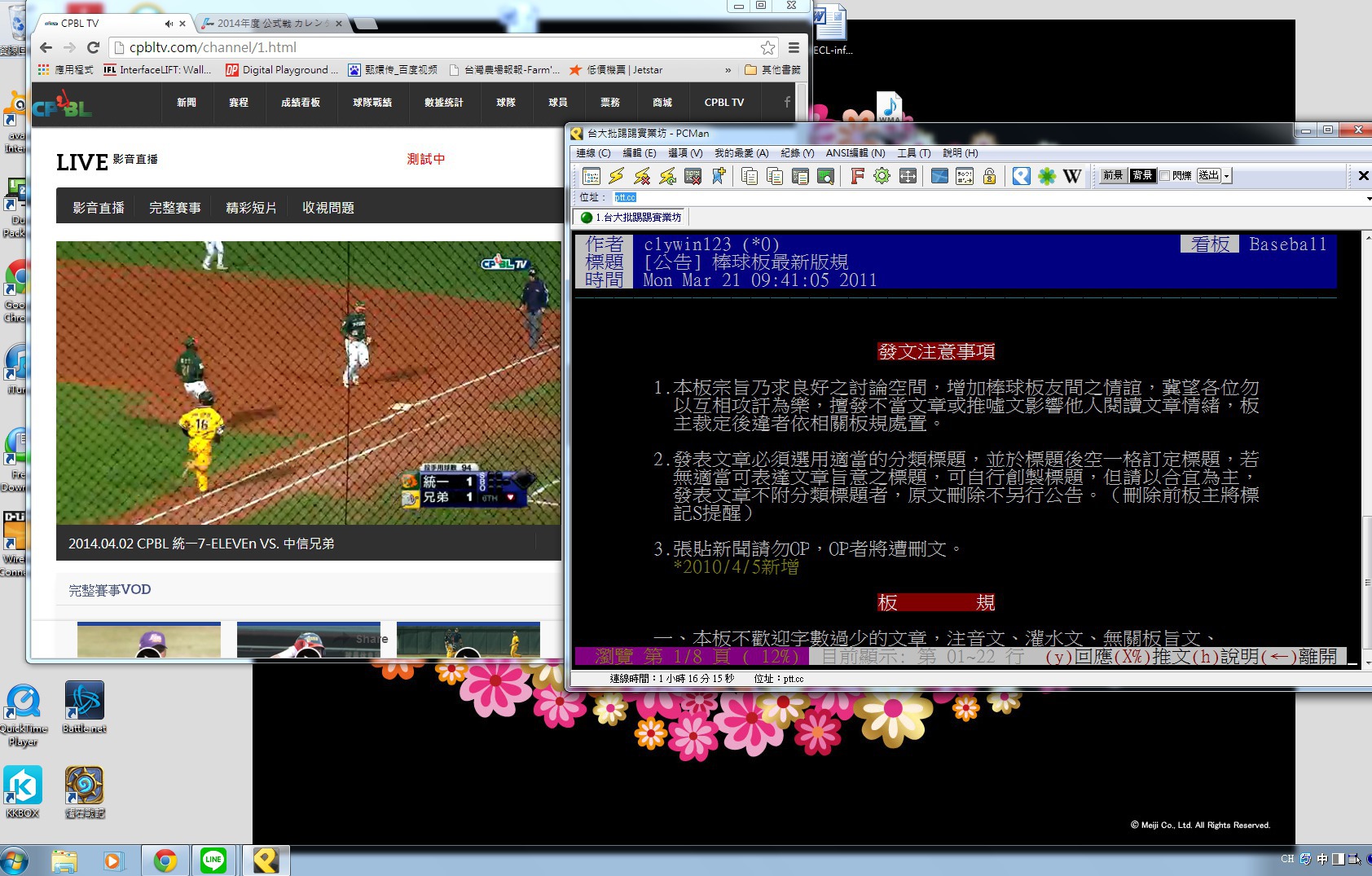Click the CPBL logo on the website

coord(62,105)
